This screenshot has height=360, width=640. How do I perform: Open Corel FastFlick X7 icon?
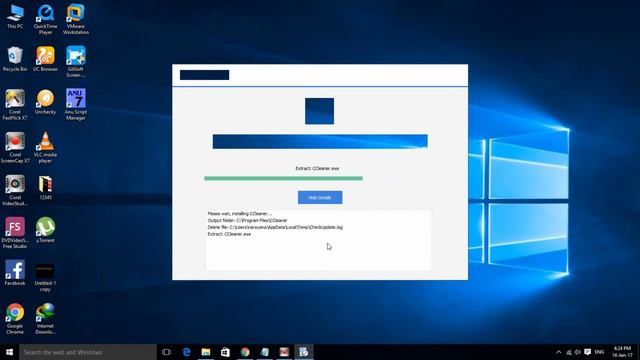[15, 104]
